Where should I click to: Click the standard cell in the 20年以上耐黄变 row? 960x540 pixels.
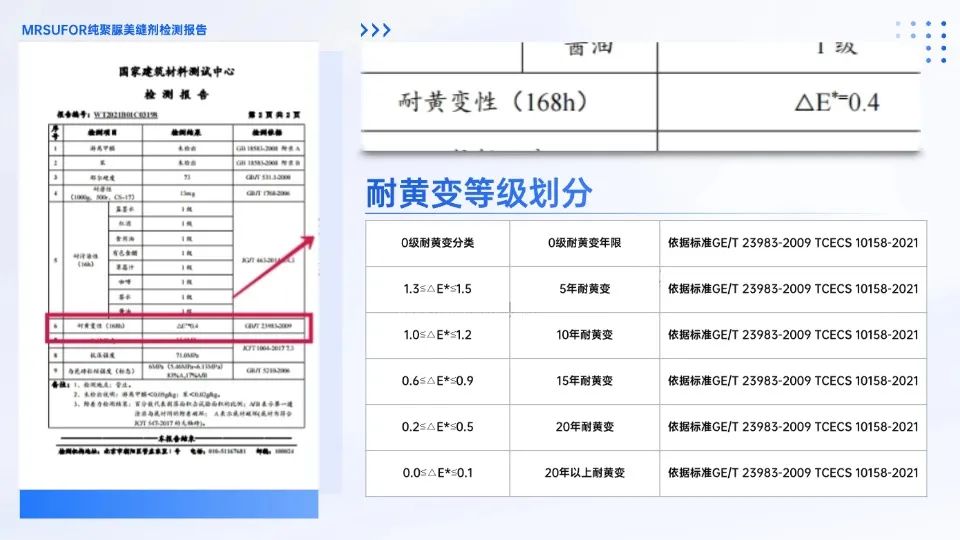[793, 473]
